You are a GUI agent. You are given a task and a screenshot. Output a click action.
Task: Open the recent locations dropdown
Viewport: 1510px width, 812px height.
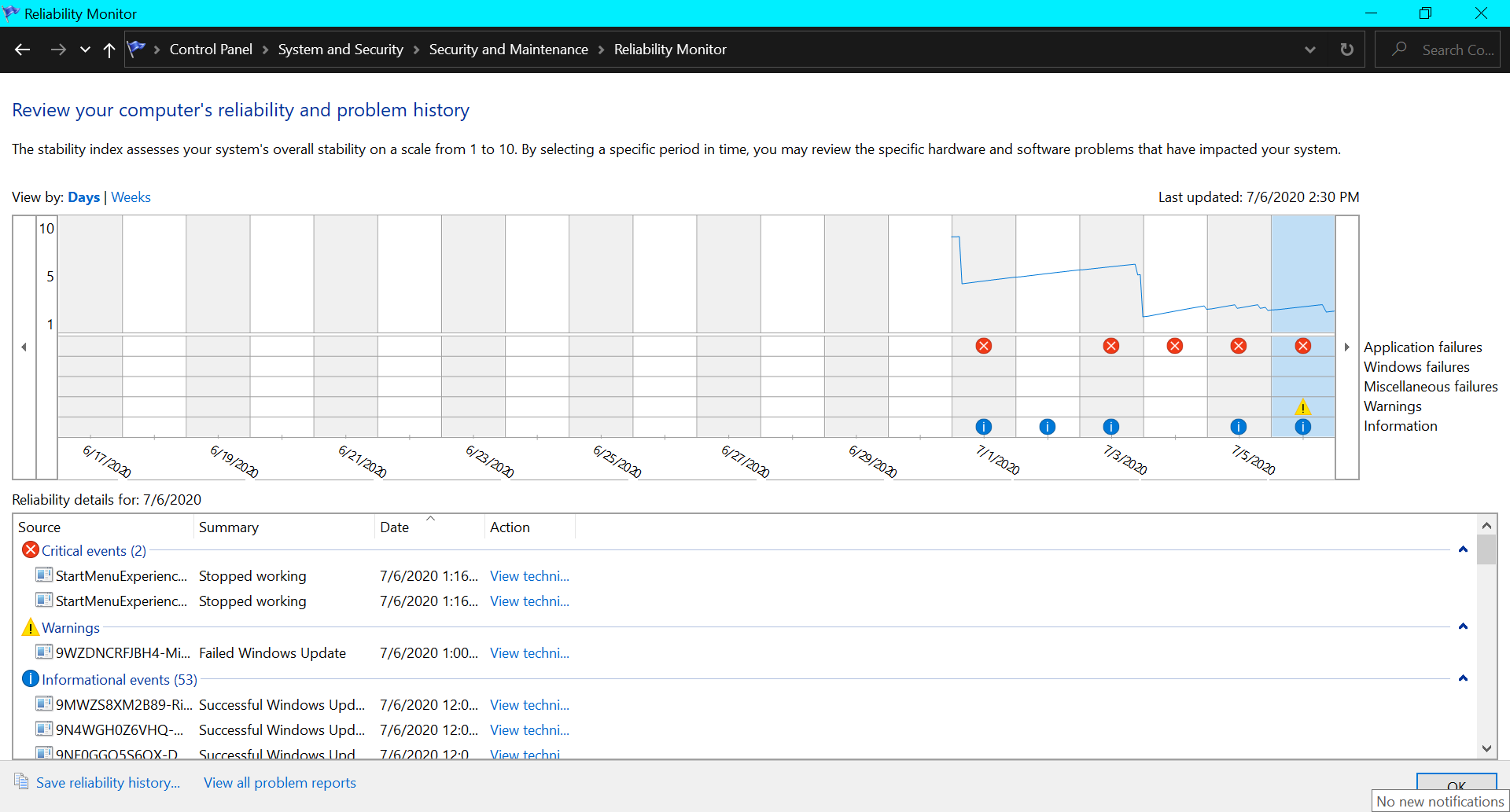tap(85, 50)
